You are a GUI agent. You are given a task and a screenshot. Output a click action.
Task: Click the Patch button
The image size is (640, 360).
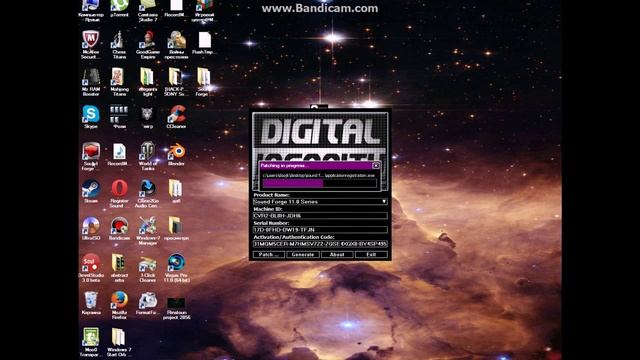tap(268, 254)
